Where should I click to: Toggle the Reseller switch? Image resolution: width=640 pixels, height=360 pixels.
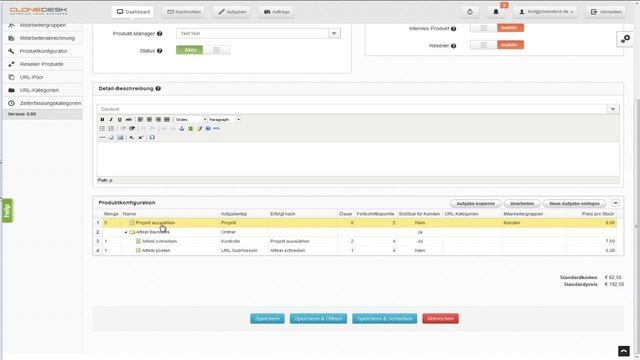(x=497, y=44)
